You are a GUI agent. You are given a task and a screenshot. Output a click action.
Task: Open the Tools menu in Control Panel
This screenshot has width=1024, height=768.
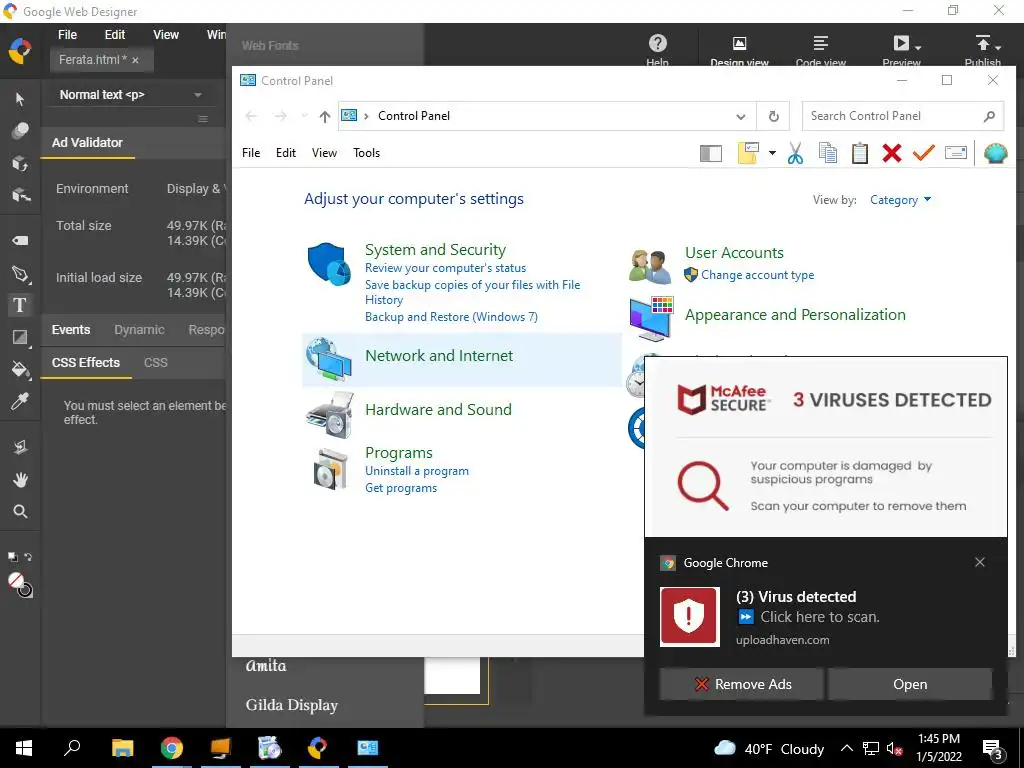(x=366, y=153)
